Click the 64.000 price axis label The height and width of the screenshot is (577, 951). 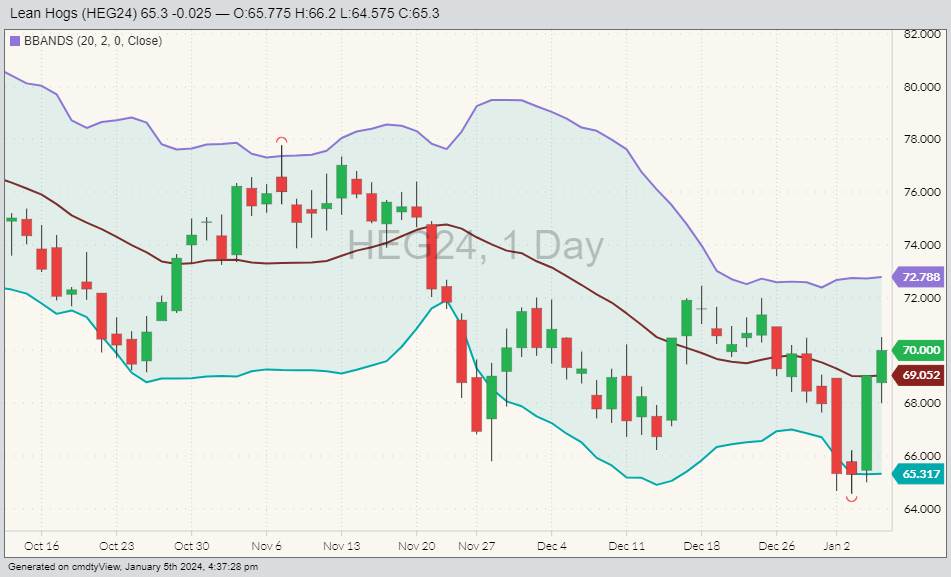920,509
